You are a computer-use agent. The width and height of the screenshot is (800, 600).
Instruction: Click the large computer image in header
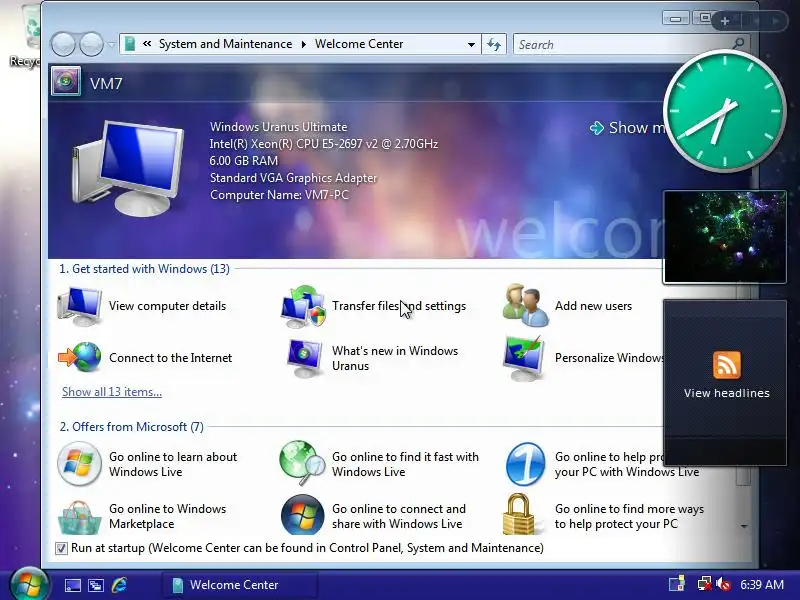coord(128,168)
